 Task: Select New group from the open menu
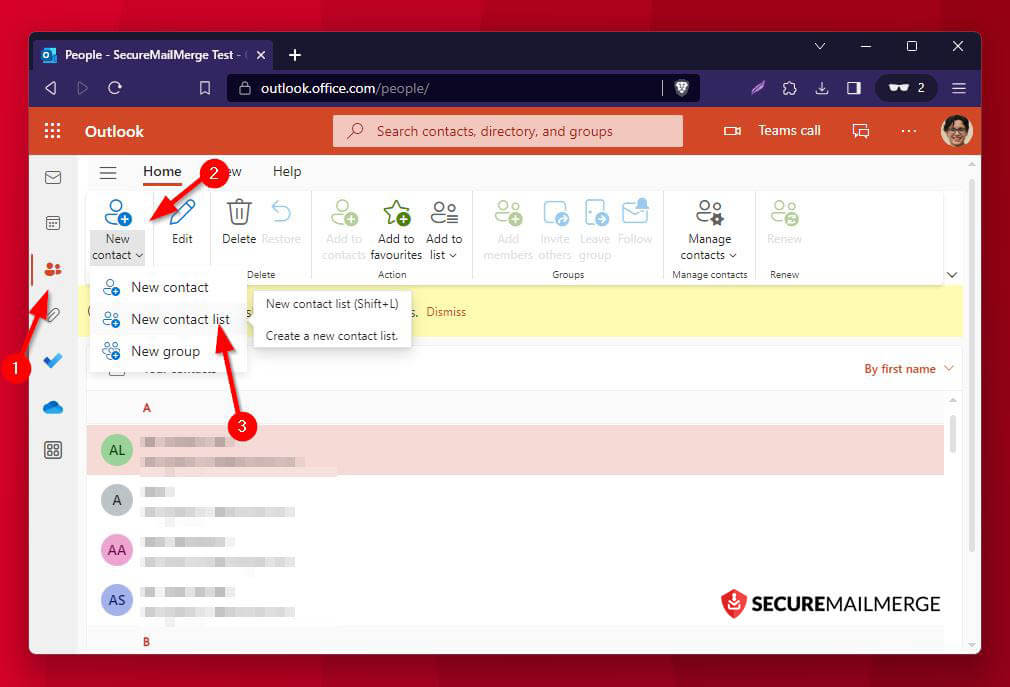pyautogui.click(x=165, y=351)
